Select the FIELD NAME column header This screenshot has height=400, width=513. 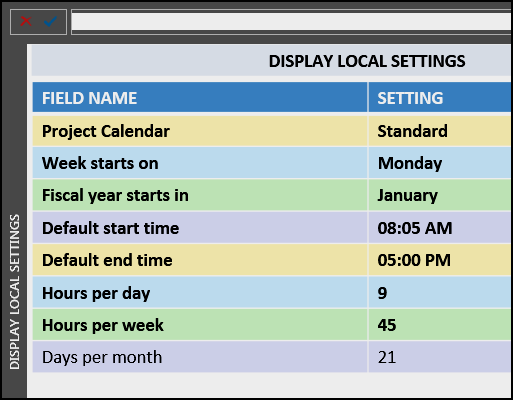coord(200,97)
